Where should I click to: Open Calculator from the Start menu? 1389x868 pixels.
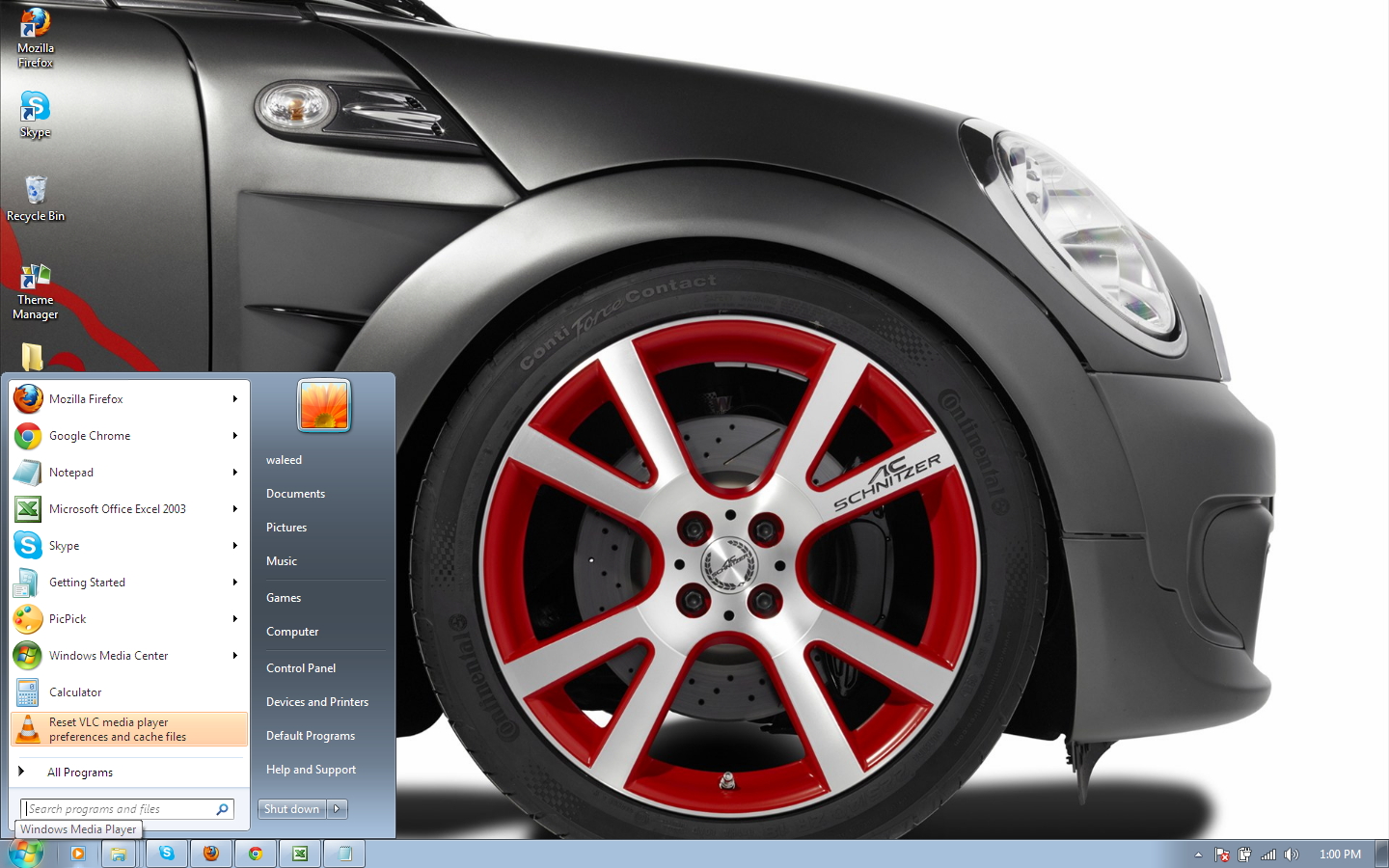(129, 692)
